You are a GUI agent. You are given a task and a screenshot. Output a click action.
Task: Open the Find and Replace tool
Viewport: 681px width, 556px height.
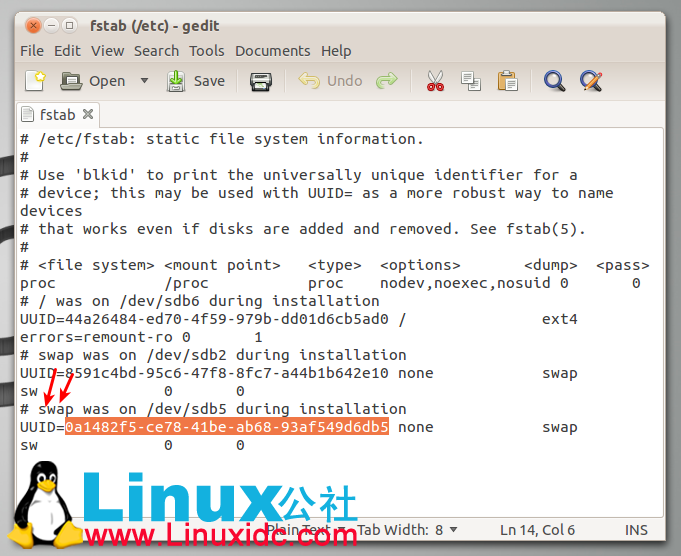tap(591, 81)
